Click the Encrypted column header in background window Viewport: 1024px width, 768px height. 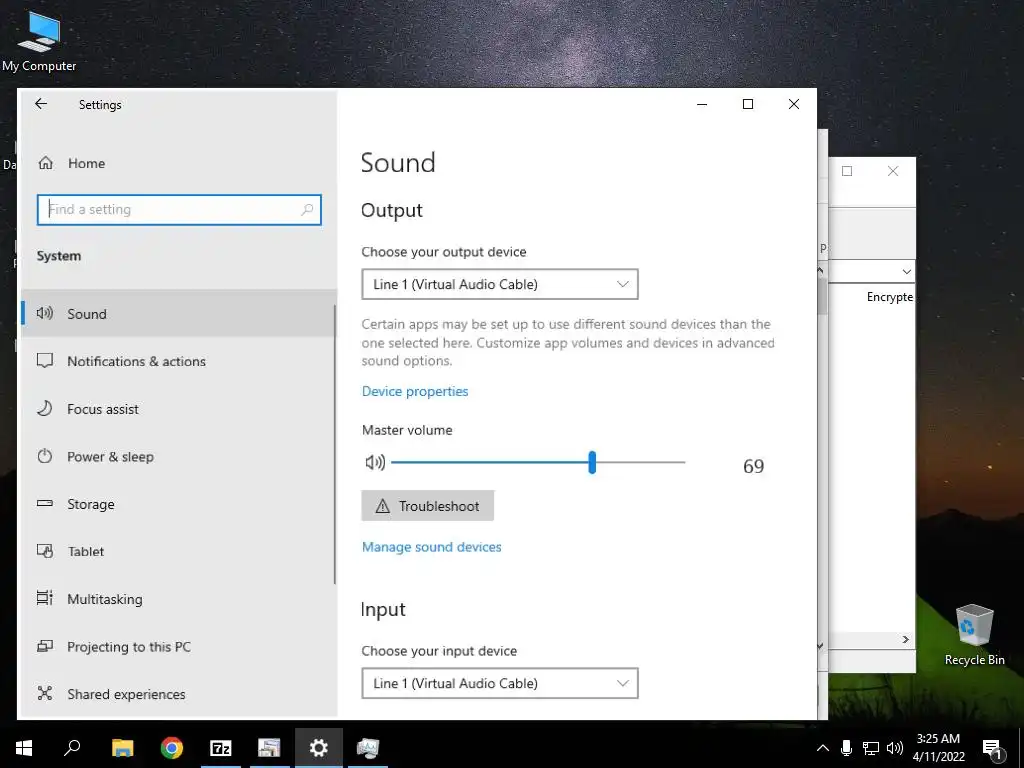[x=889, y=296]
